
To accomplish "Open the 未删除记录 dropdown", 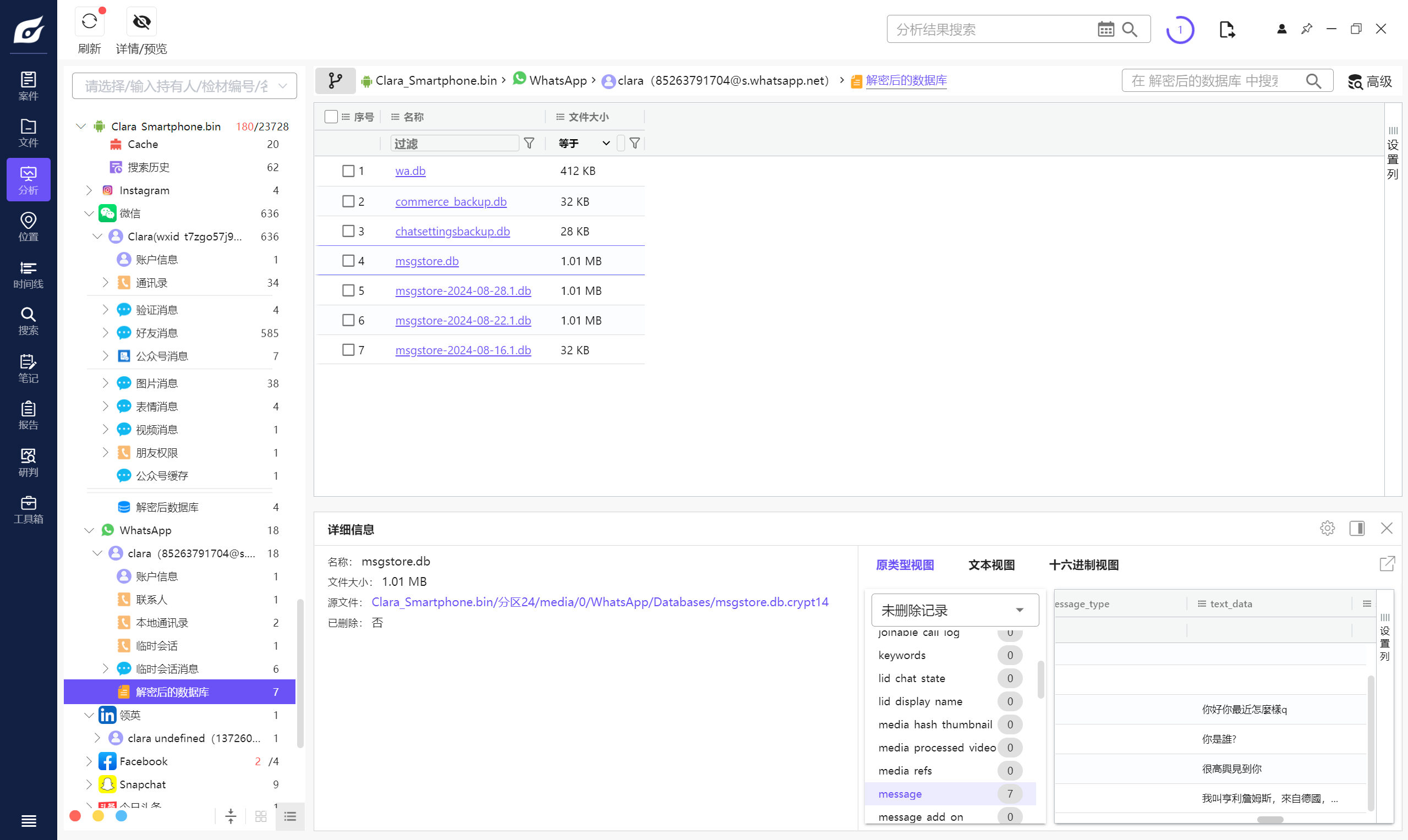I will click(955, 610).
